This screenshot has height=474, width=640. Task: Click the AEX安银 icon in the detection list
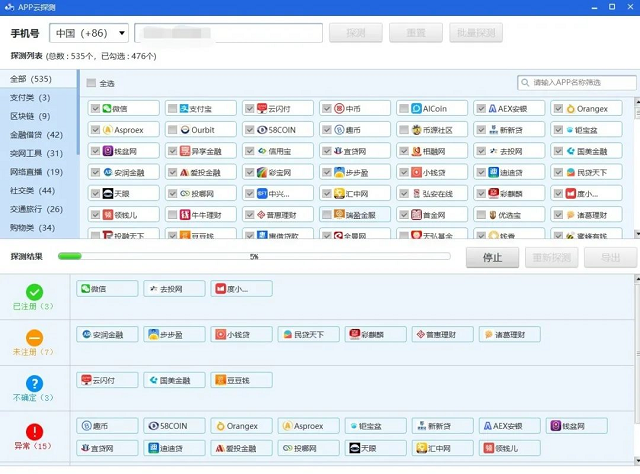click(492, 109)
